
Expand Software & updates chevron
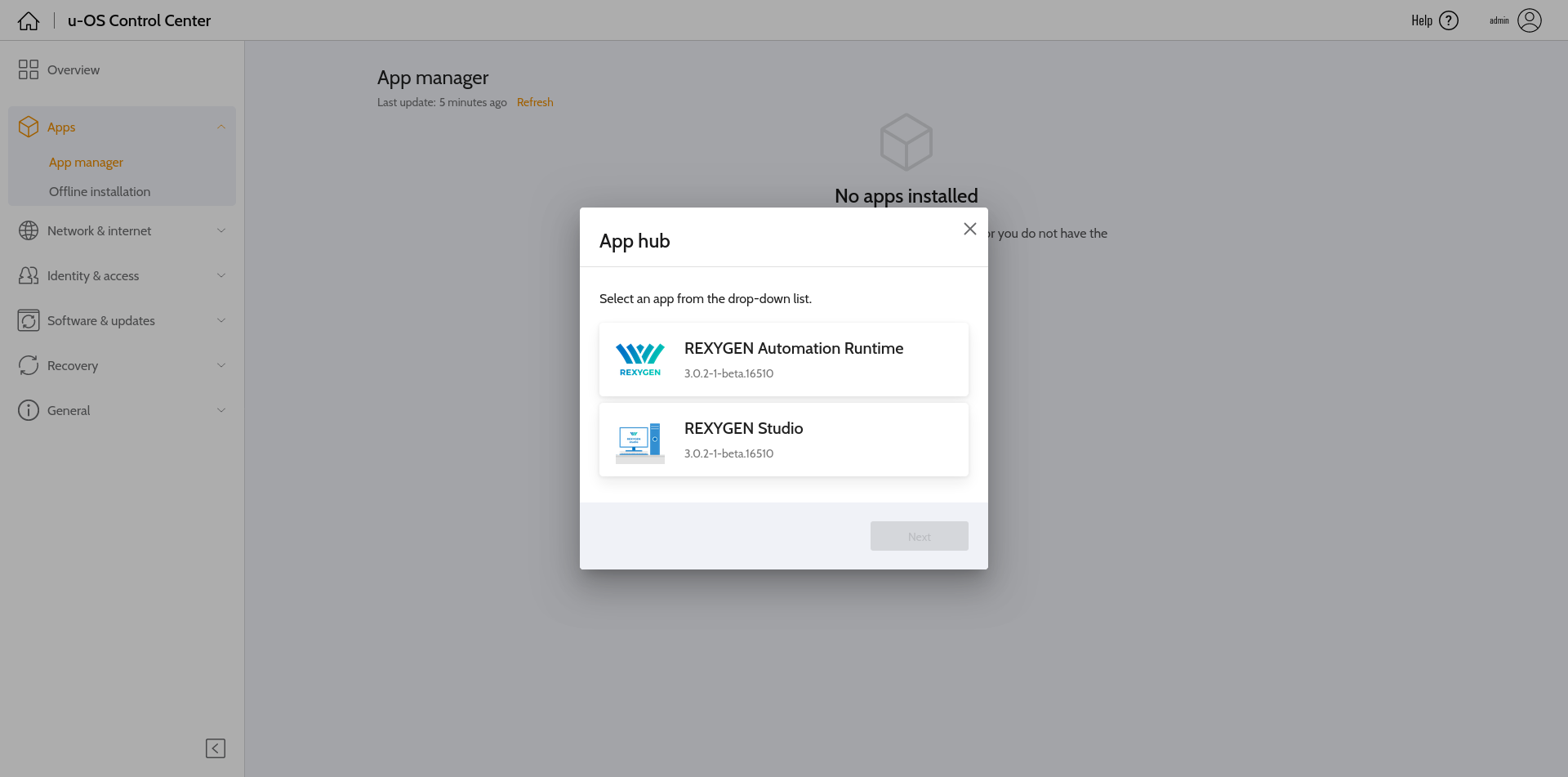point(221,320)
